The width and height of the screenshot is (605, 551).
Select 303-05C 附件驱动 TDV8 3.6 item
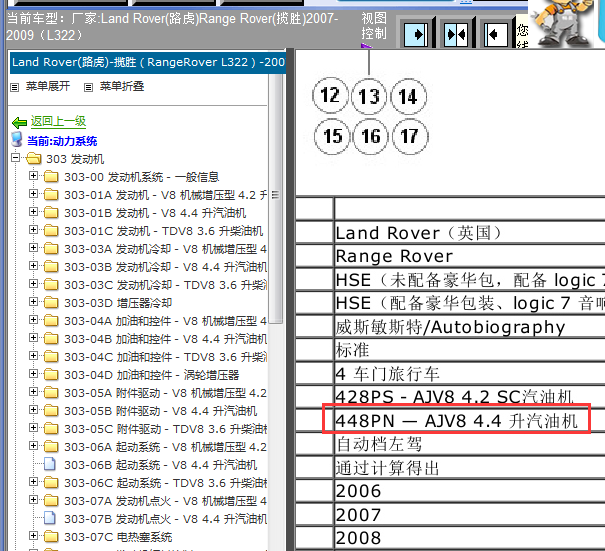(x=166, y=429)
